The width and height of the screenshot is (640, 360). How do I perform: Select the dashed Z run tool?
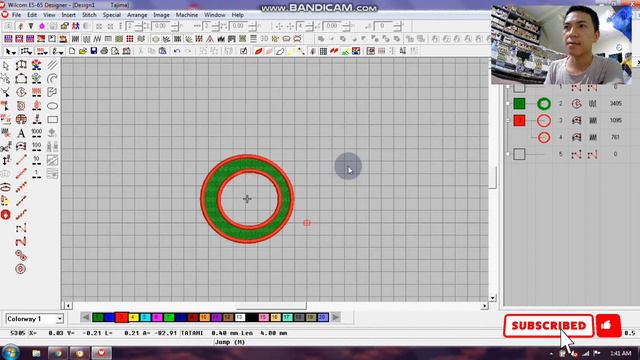tap(20, 228)
